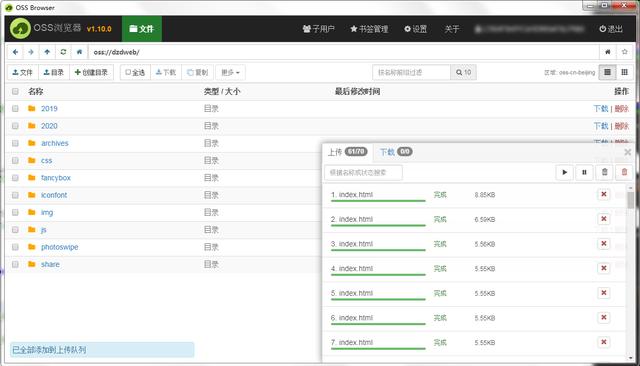640x366 pixels.
Task: Open 关于 menu item
Action: click(x=452, y=29)
